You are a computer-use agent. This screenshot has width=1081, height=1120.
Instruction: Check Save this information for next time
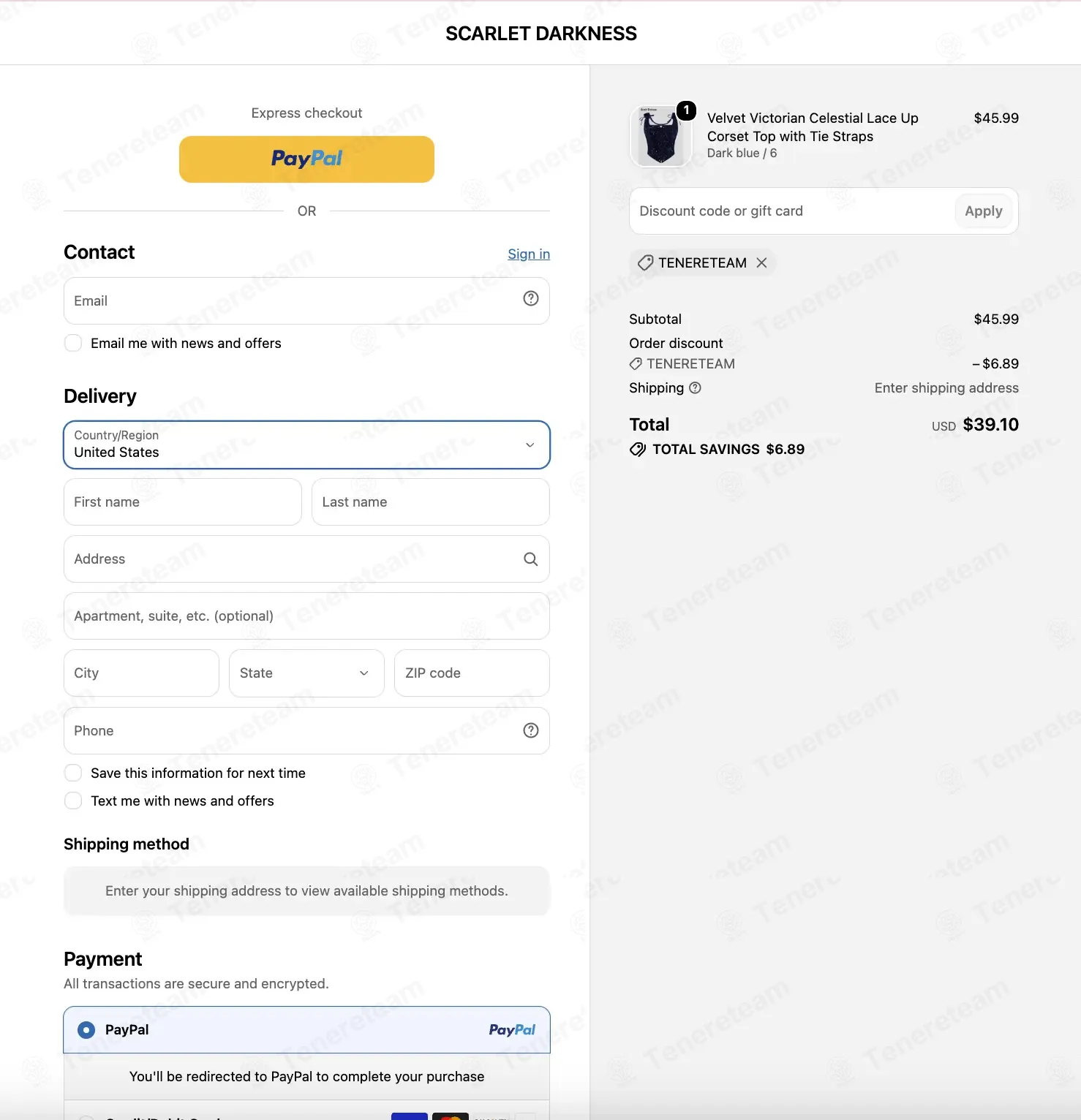coord(73,773)
